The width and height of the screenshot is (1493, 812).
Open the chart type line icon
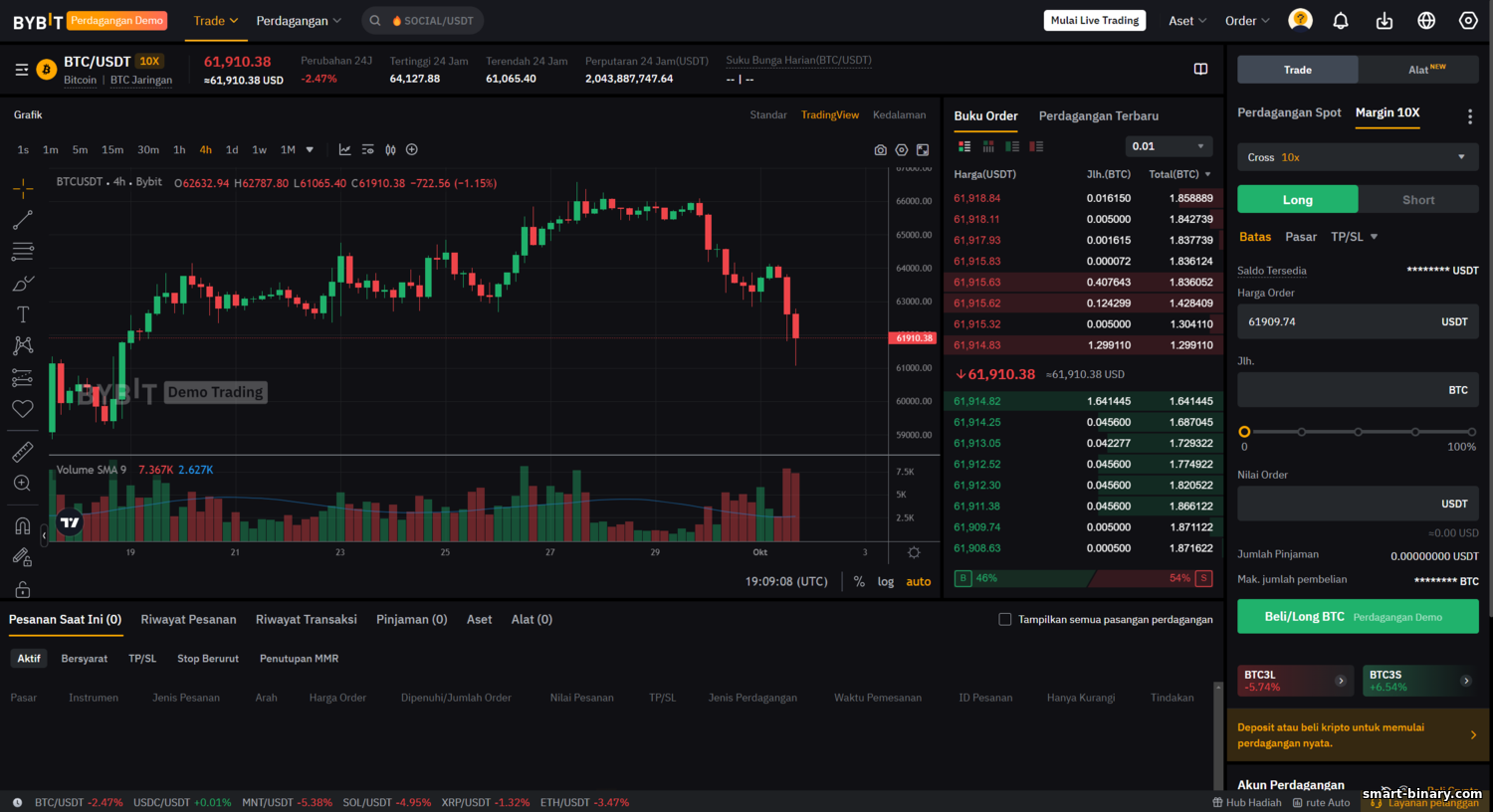tap(344, 150)
